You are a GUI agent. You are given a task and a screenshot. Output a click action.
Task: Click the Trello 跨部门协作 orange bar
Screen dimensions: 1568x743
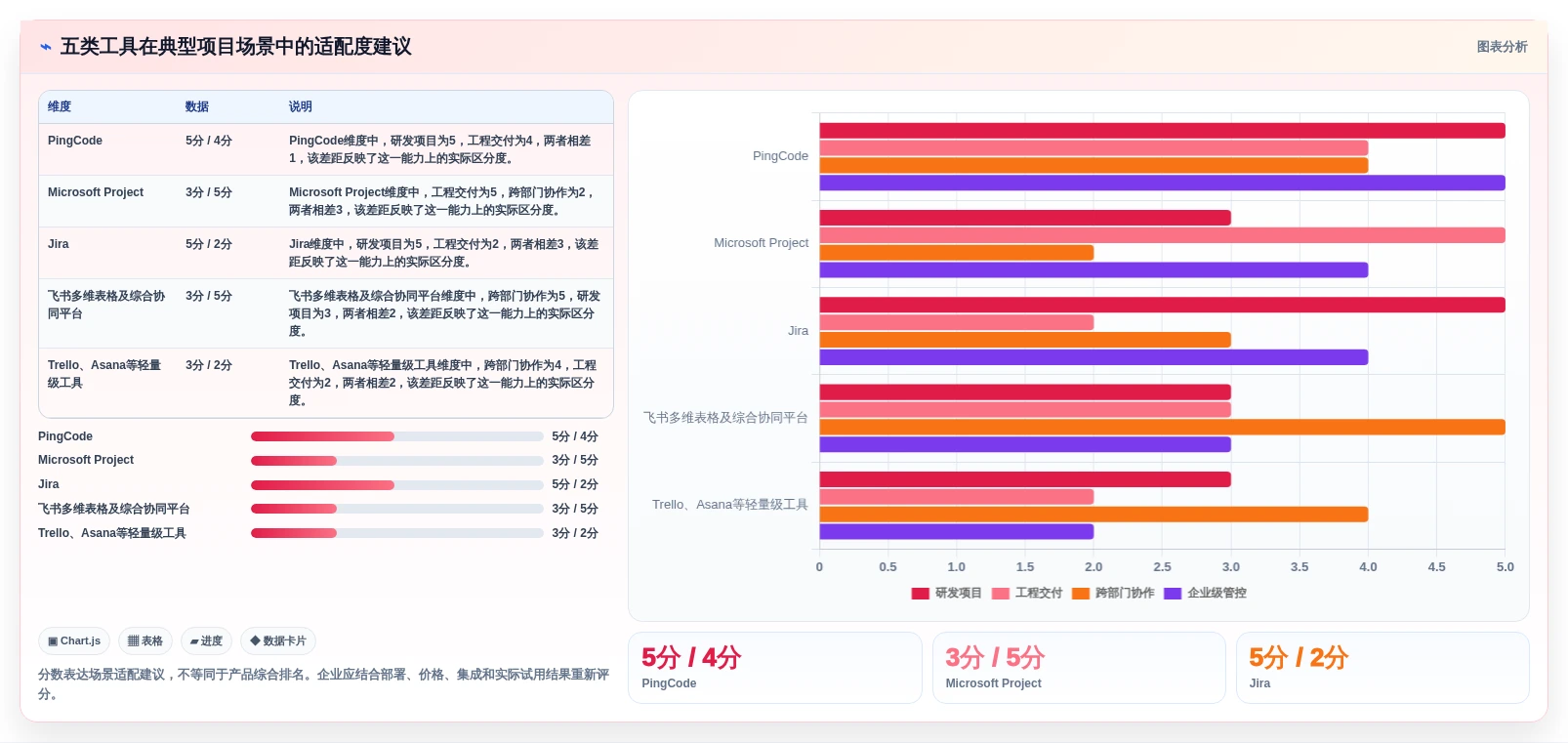[x=1093, y=515]
